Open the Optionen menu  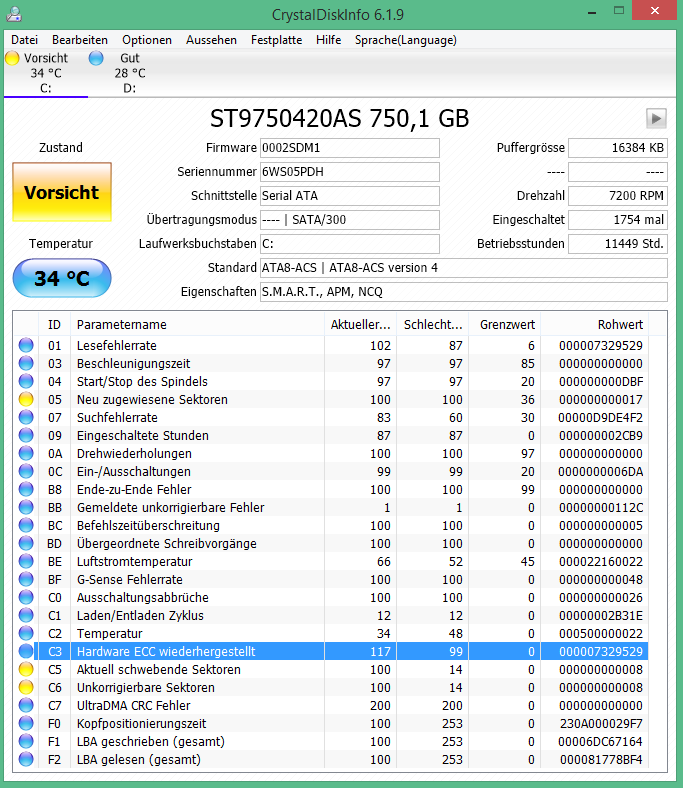click(x=147, y=40)
